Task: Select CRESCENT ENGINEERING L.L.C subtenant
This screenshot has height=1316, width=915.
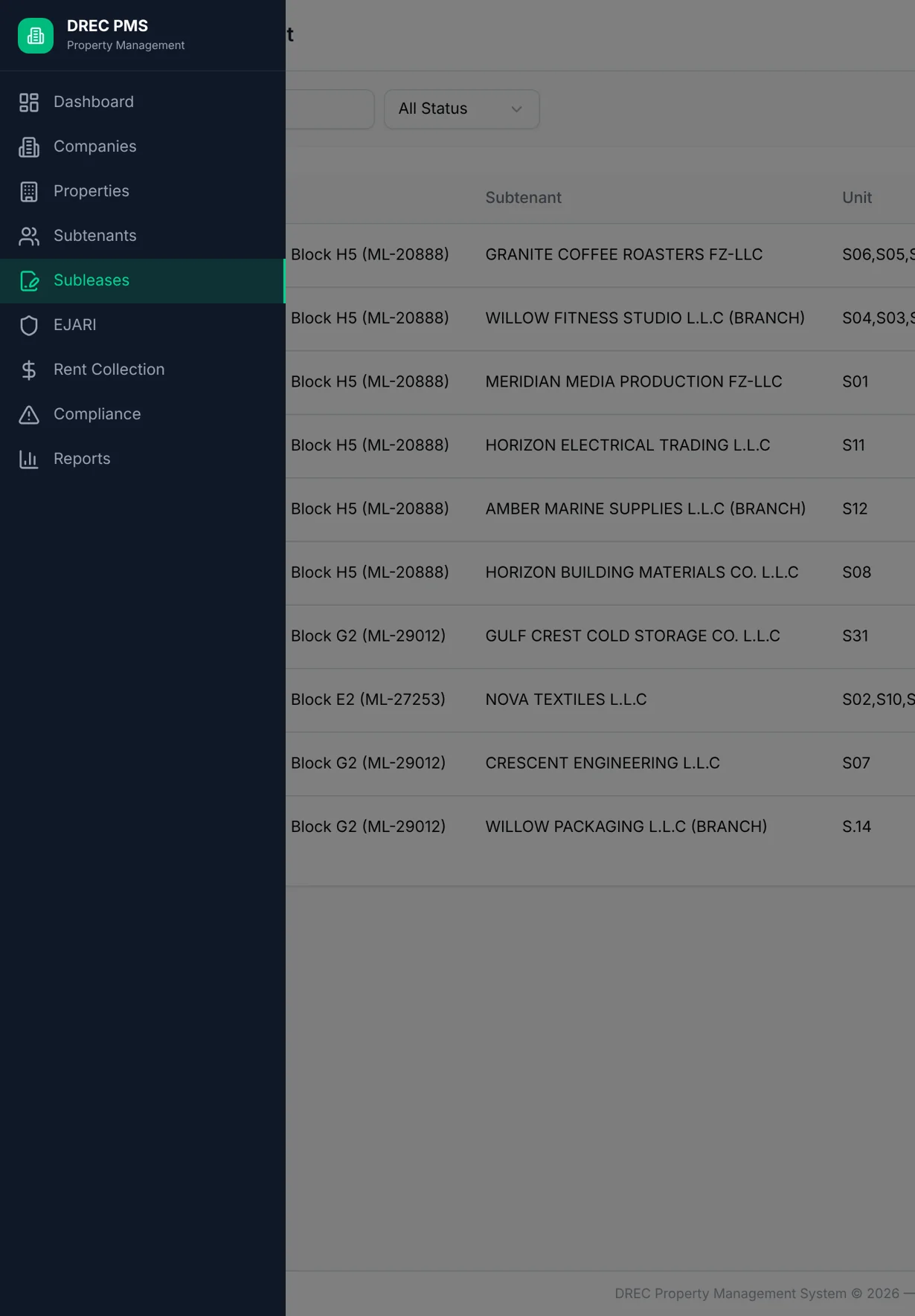Action: click(603, 764)
